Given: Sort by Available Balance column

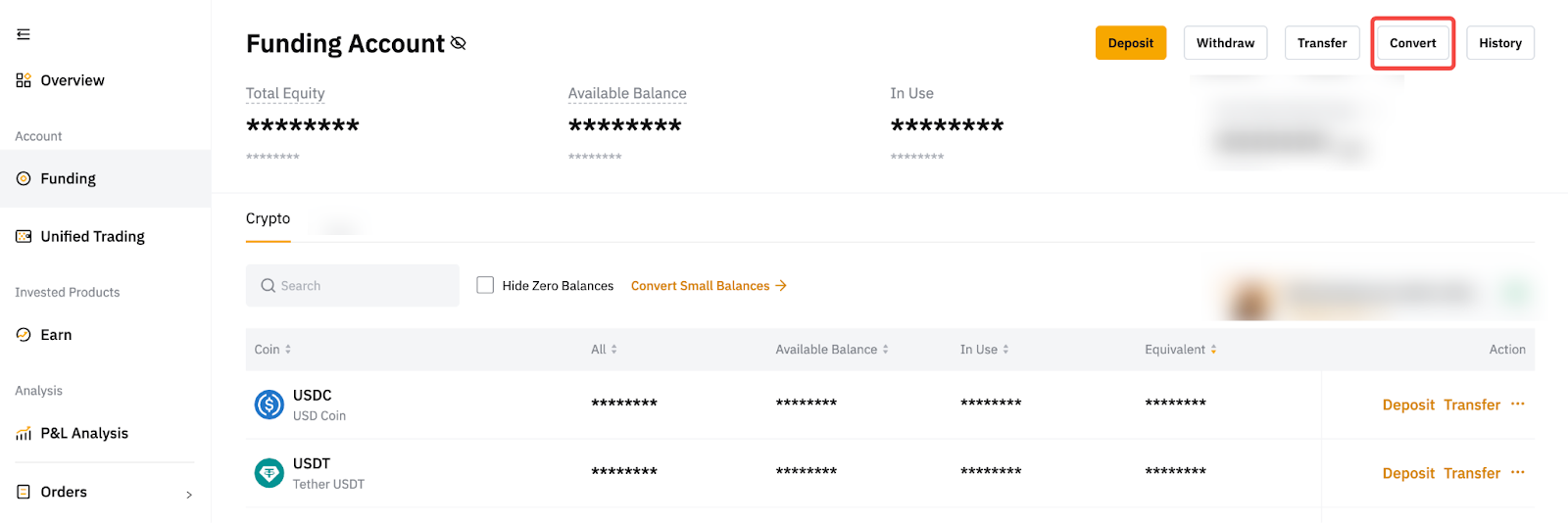Looking at the screenshot, I should tap(832, 350).
